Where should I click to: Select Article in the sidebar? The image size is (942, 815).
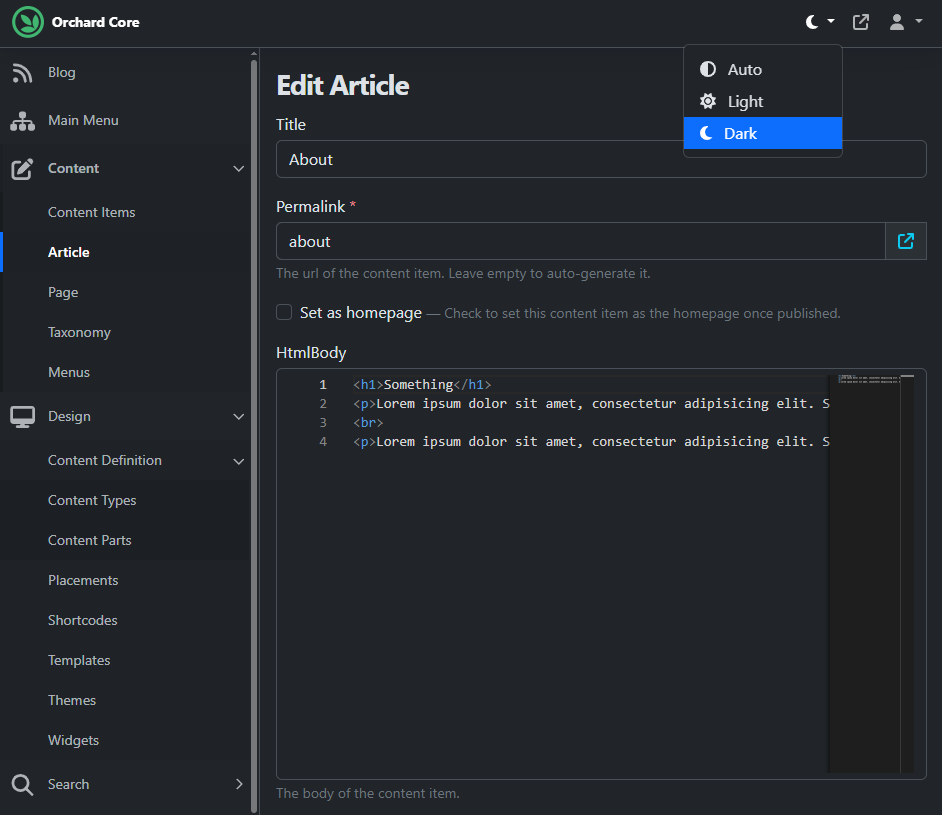[68, 252]
